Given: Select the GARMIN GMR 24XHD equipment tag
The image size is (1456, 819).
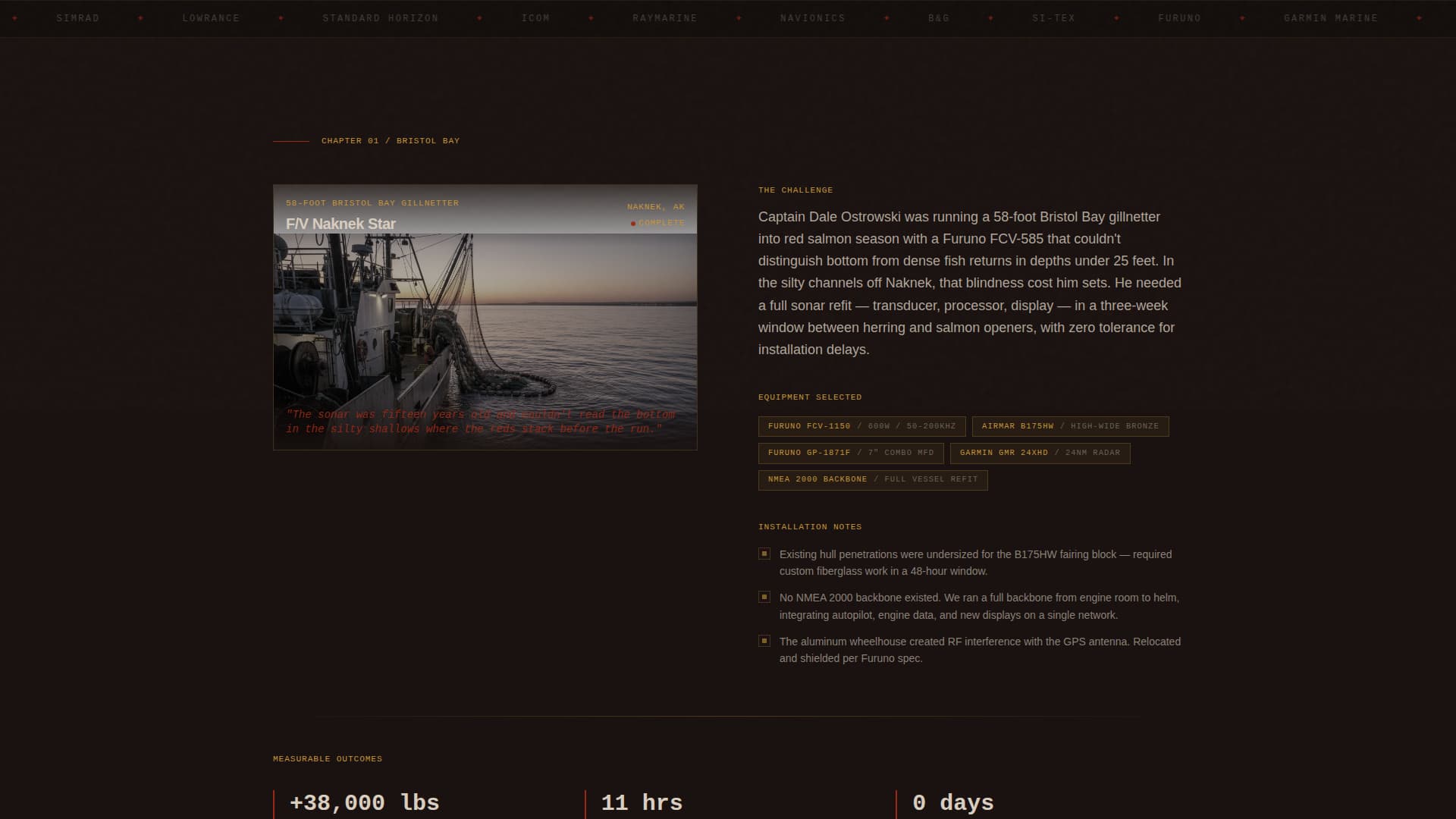Looking at the screenshot, I should (1040, 453).
